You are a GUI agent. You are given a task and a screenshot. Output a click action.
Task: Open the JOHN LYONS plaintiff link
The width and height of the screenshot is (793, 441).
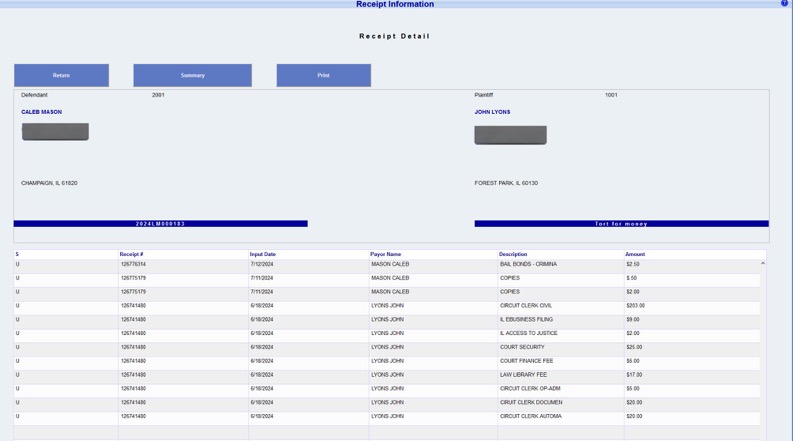[492, 112]
